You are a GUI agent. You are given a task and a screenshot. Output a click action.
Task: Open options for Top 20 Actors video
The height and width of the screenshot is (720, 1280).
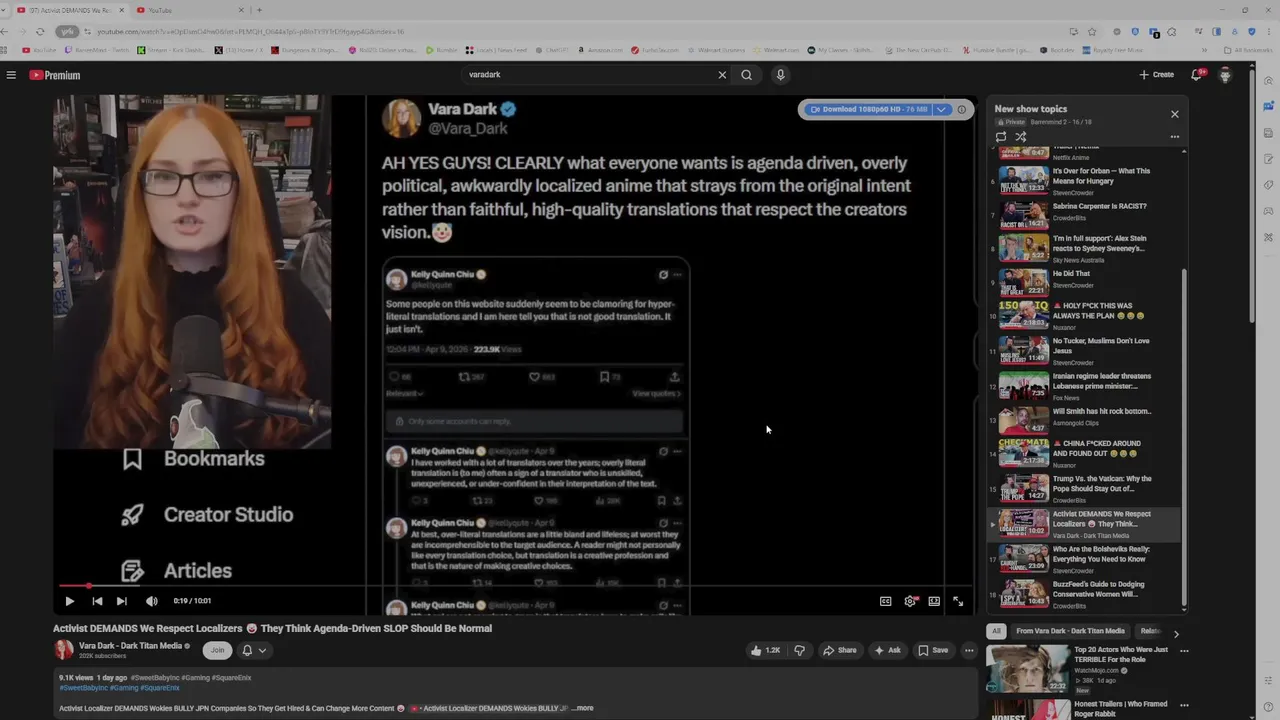tap(1184, 651)
